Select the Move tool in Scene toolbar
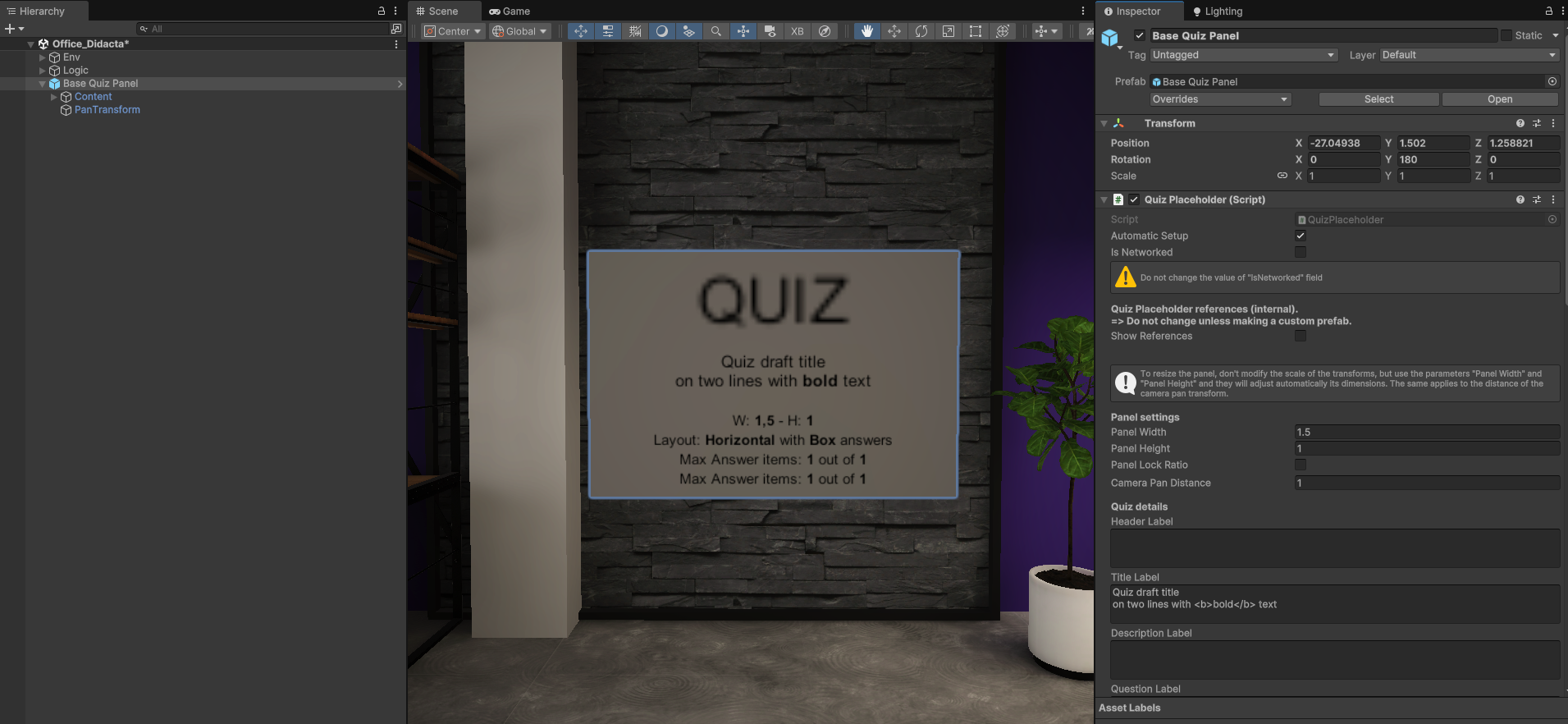Screen dimensions: 1568x724 click(x=894, y=31)
